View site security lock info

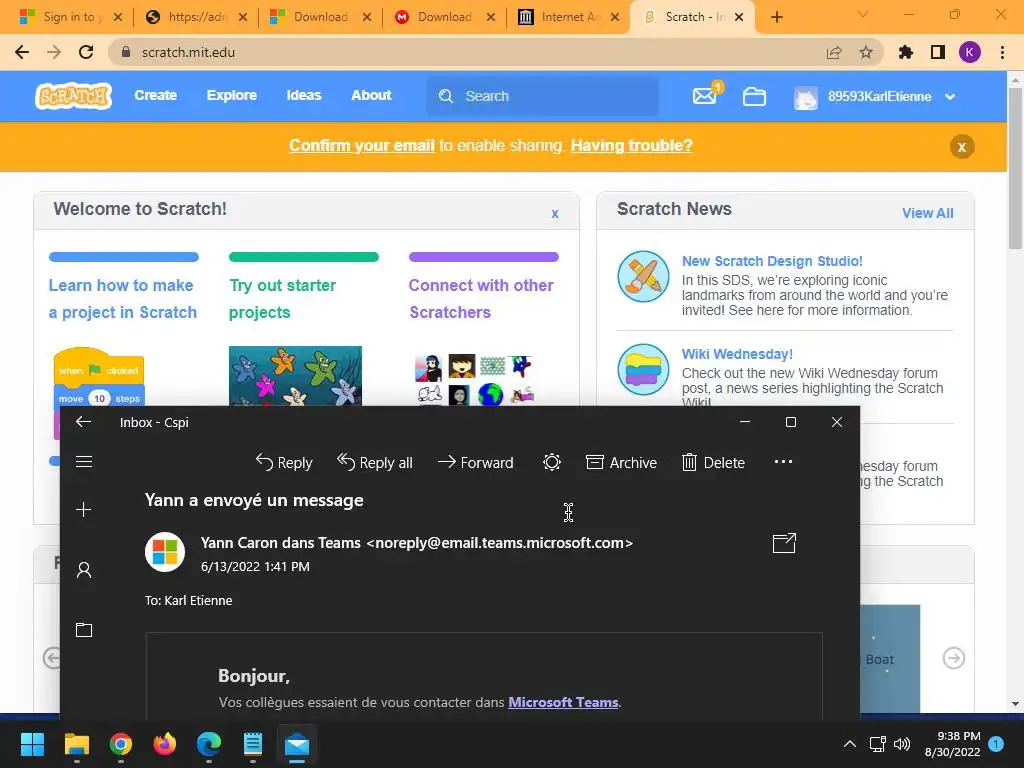(126, 52)
